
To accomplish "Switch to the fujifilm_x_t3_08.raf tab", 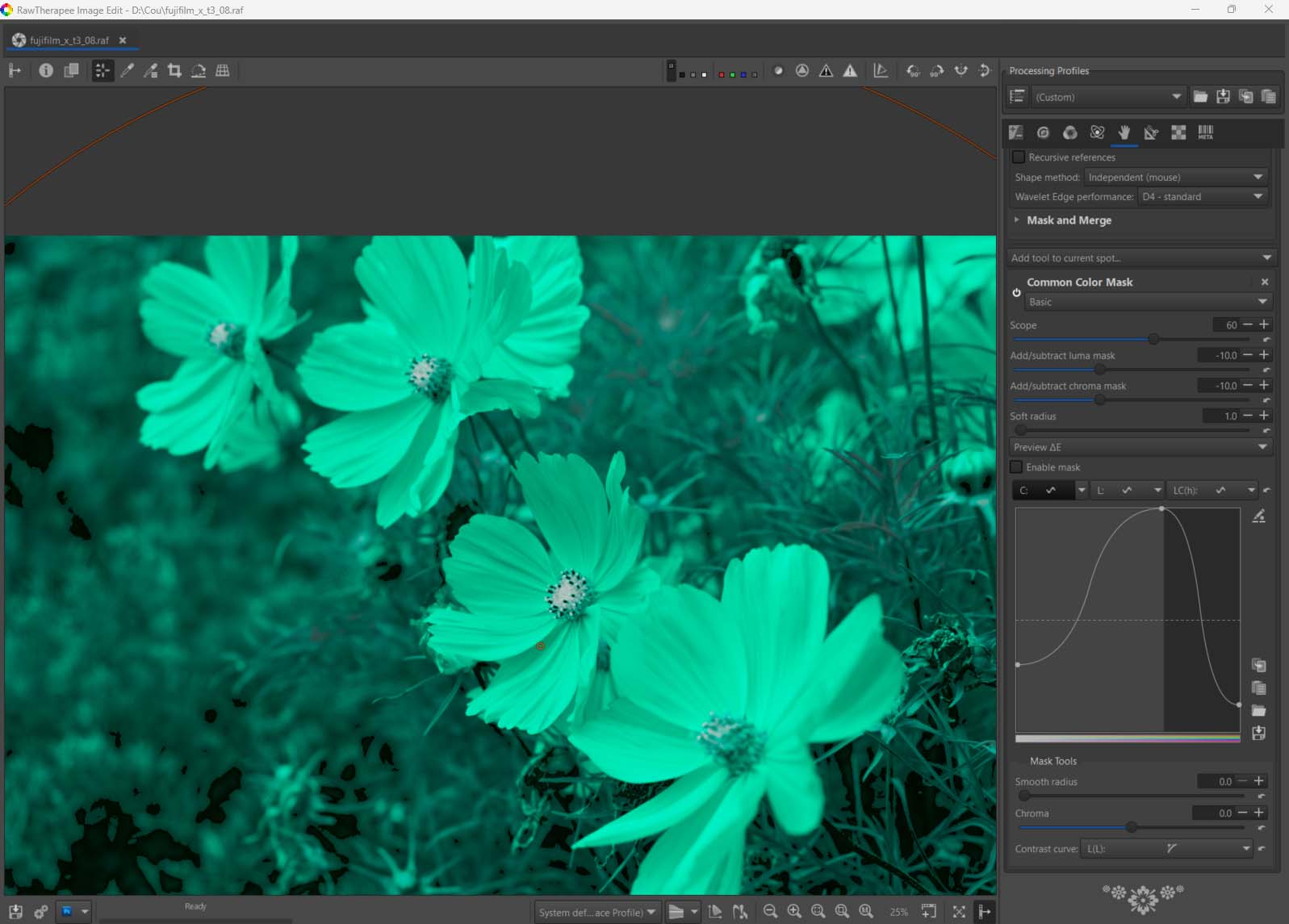I will (69, 40).
